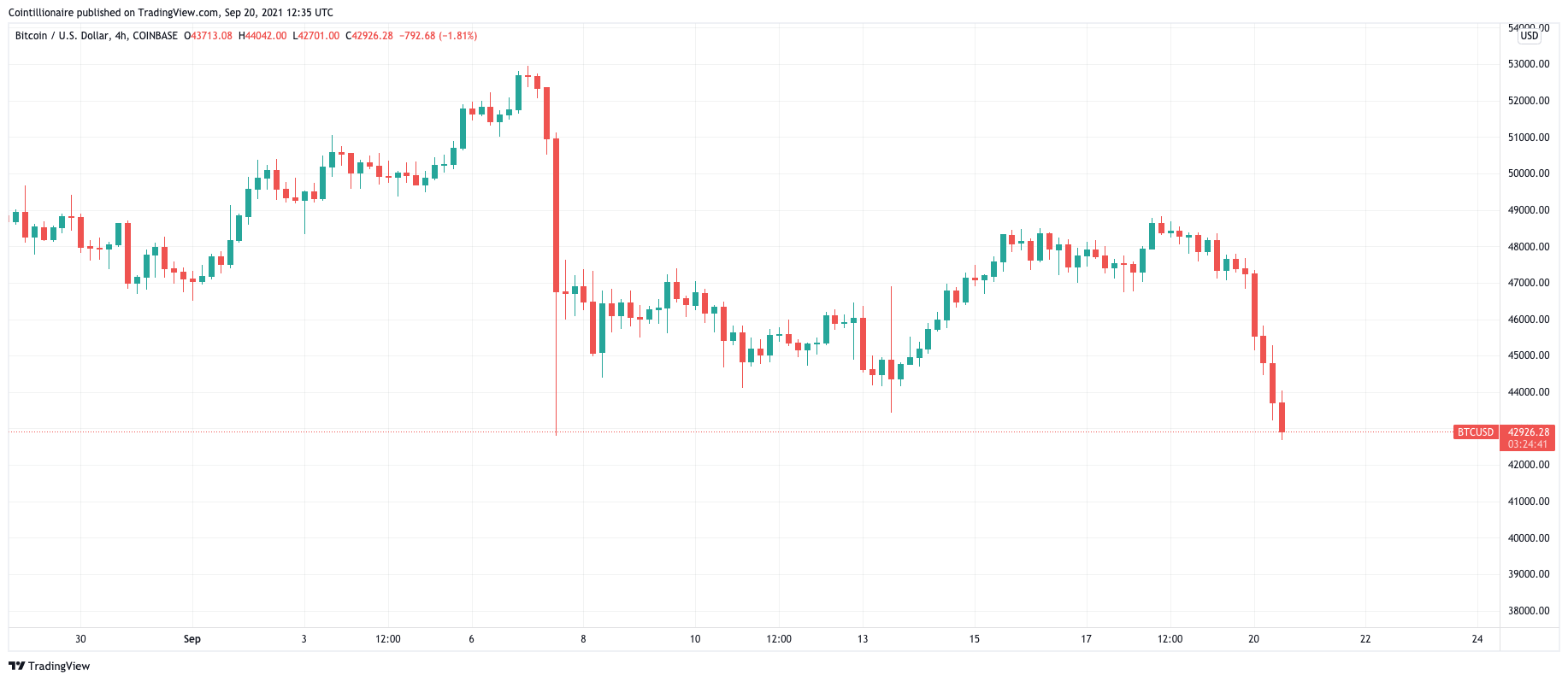The image size is (1568, 681).
Task: Click the 03:24:41 candle countdown timer
Action: 1528,444
